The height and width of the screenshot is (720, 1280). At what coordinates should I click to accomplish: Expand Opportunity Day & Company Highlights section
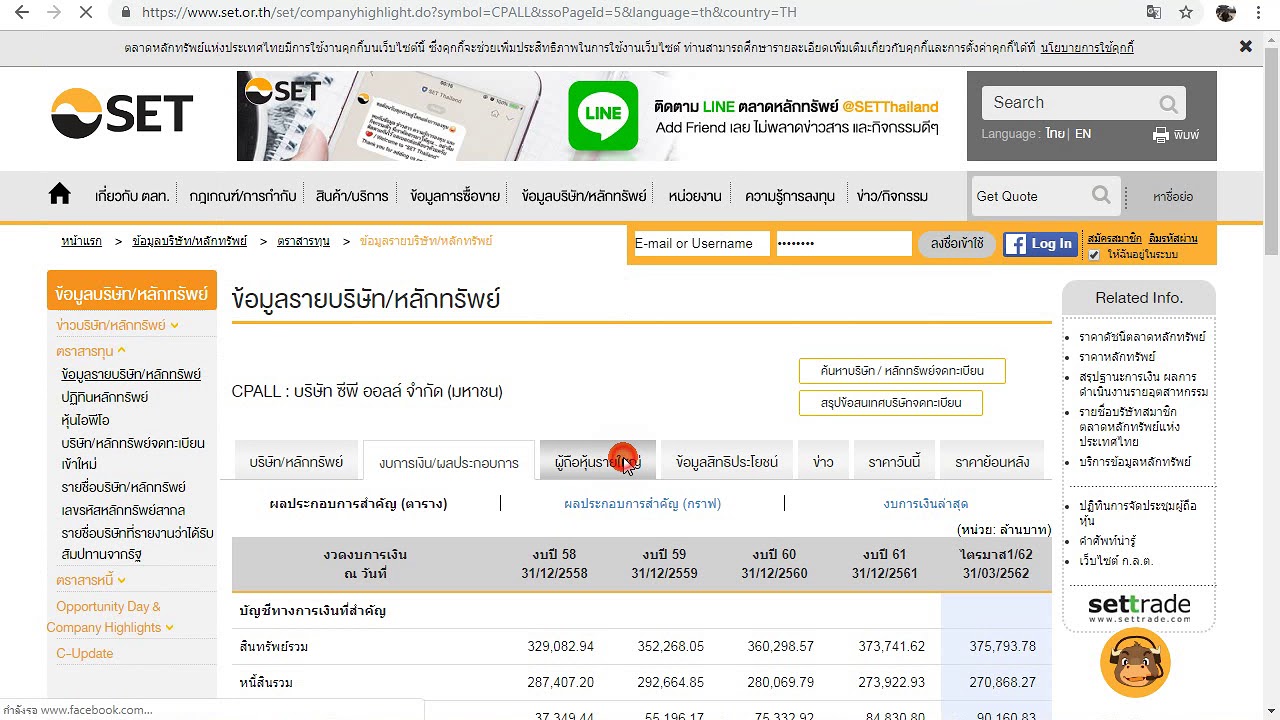[110, 617]
